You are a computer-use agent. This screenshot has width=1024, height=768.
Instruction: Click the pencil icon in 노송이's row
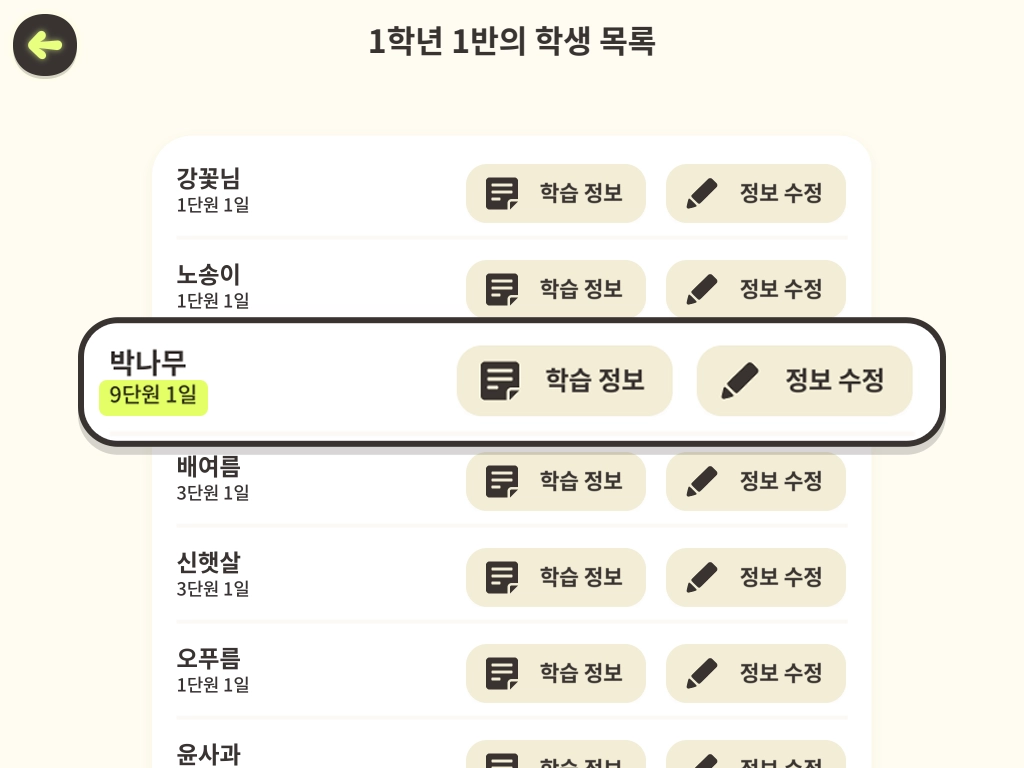[x=702, y=289]
